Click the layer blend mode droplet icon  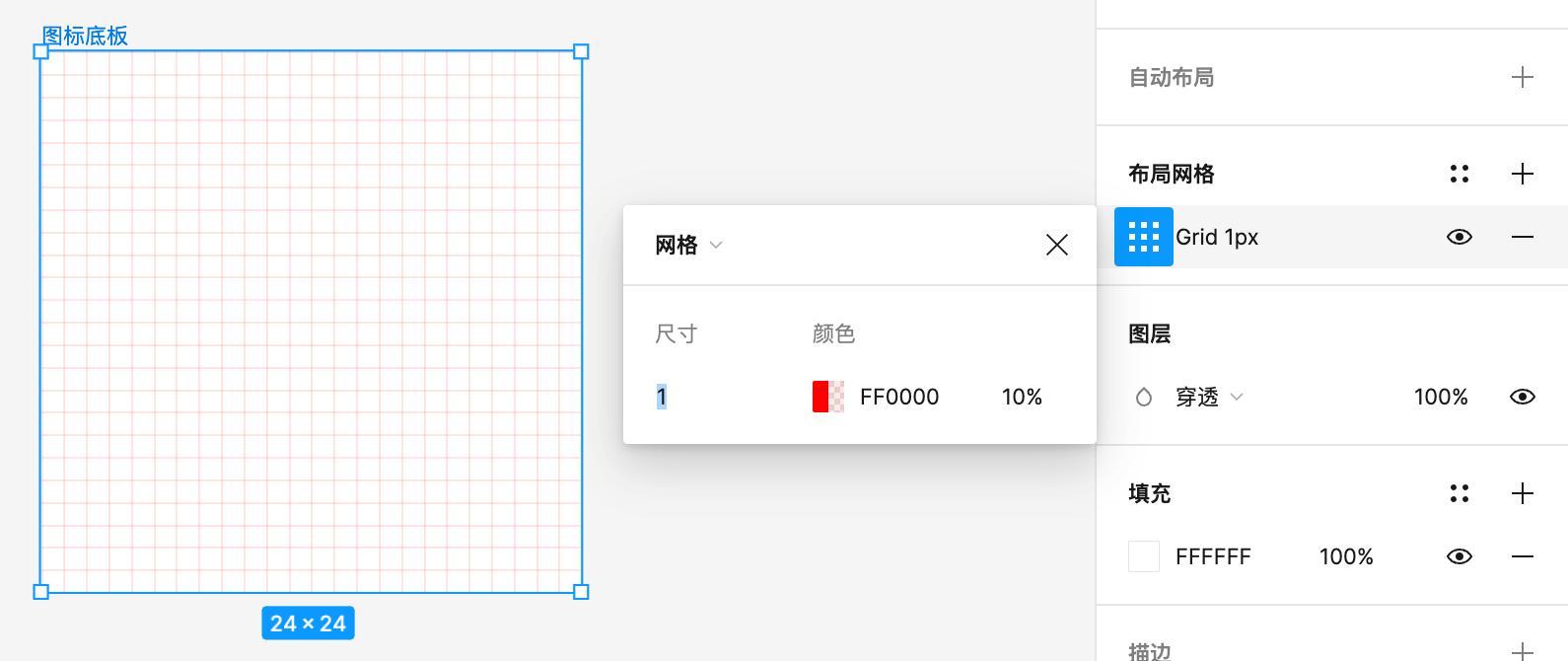click(x=1143, y=397)
